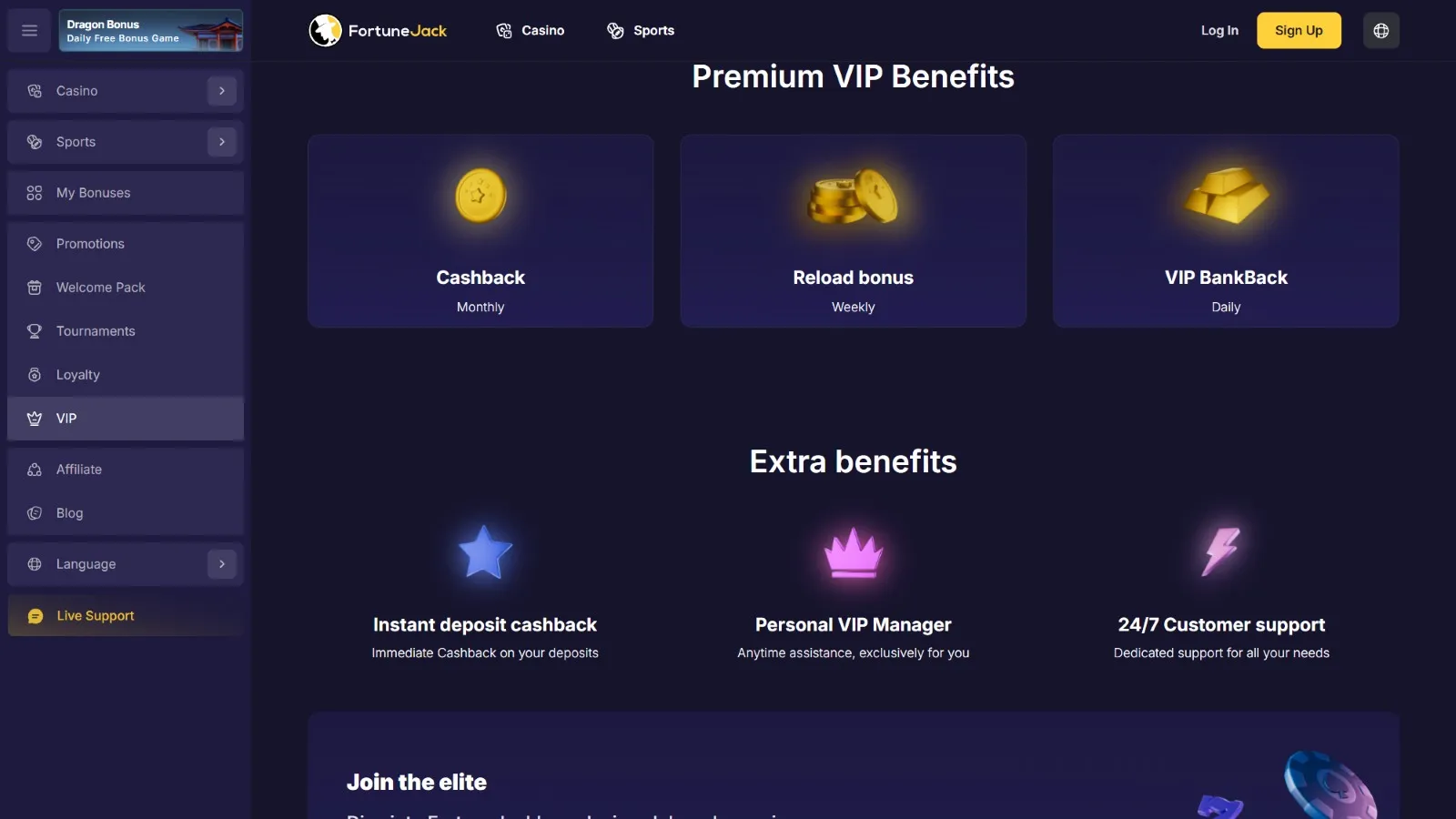
Task: Expand the Casino sidebar submenu arrow
Action: point(221,91)
